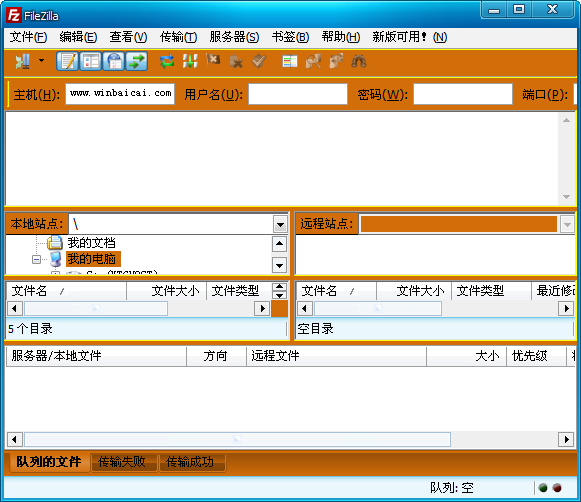This screenshot has height=502, width=581.
Task: Click the 用户名 input field
Action: point(298,94)
